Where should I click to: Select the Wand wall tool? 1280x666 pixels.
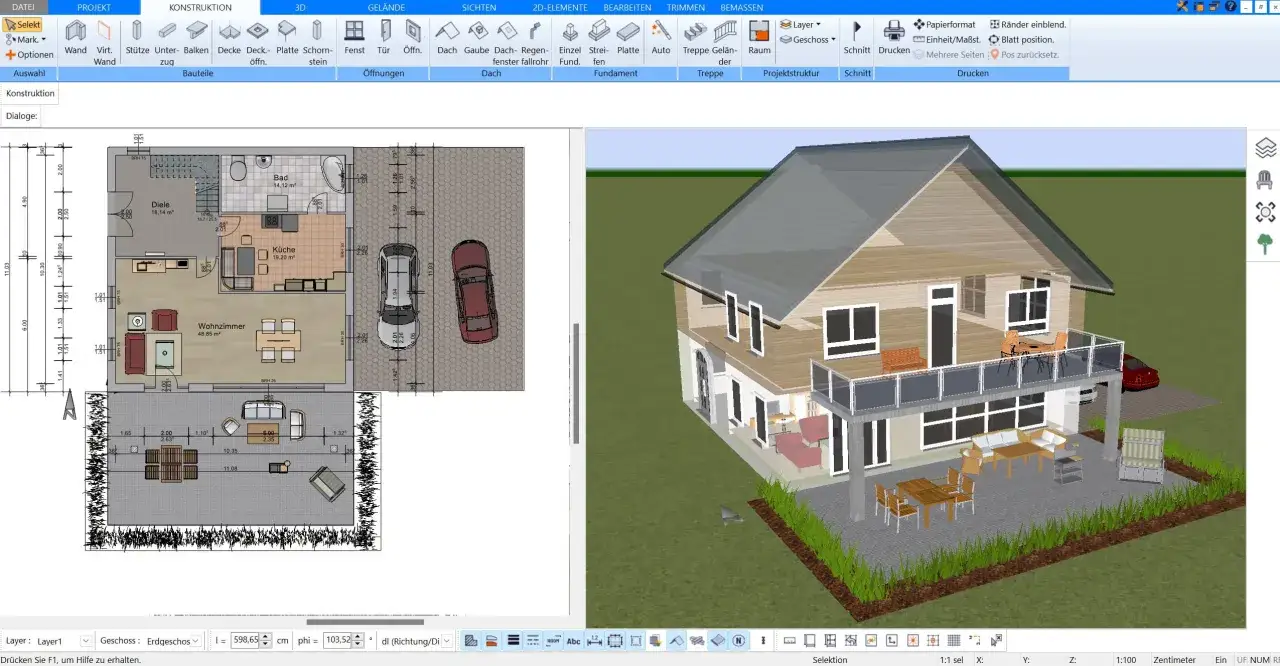pos(75,38)
